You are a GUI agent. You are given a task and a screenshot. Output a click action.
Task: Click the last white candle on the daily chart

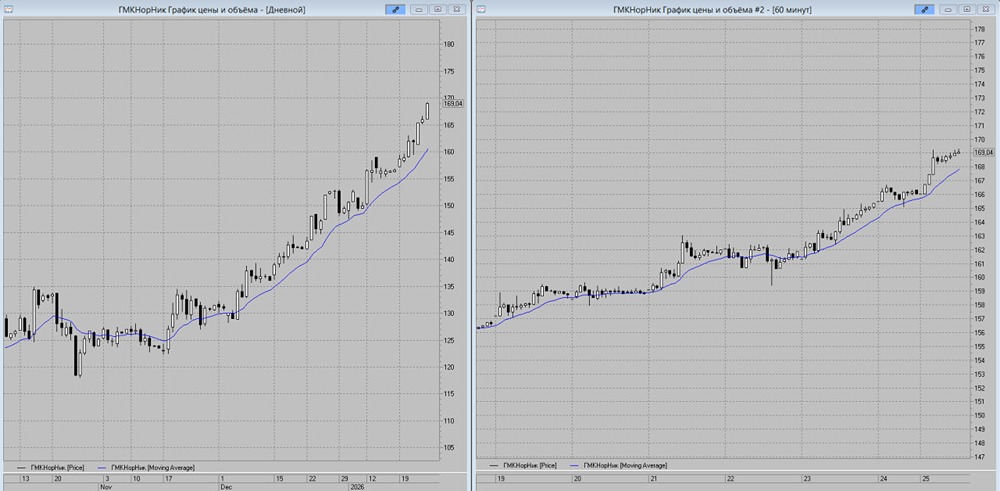point(427,110)
